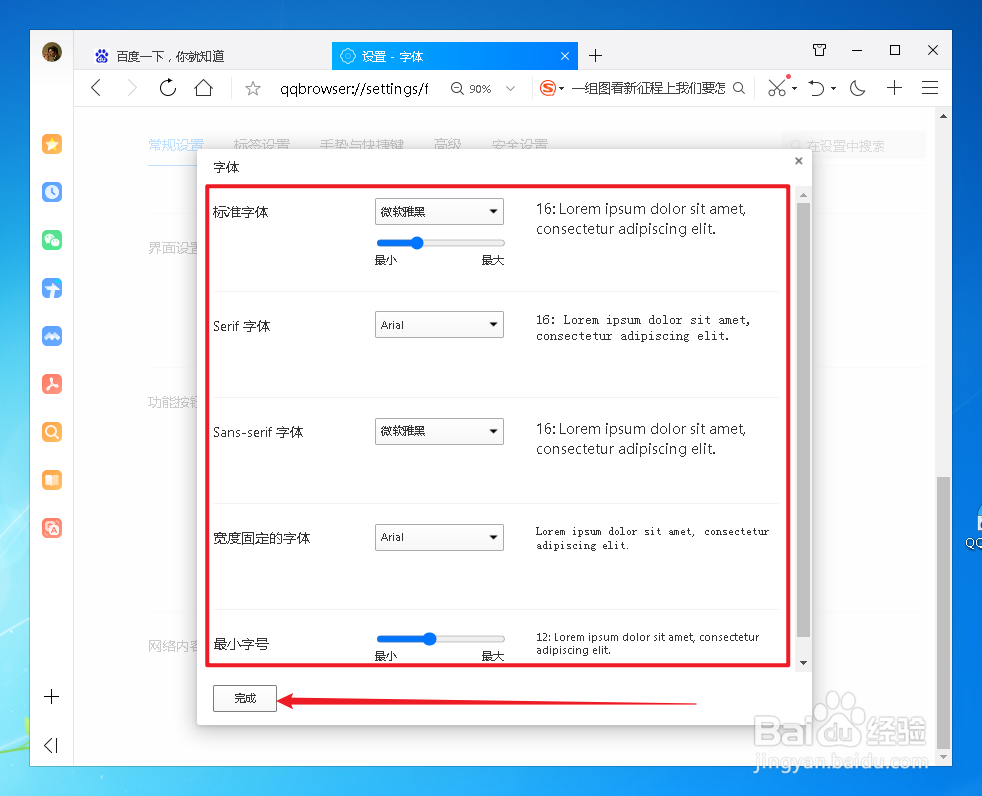Open the main hamburger menu
982x796 pixels.
(x=930, y=88)
